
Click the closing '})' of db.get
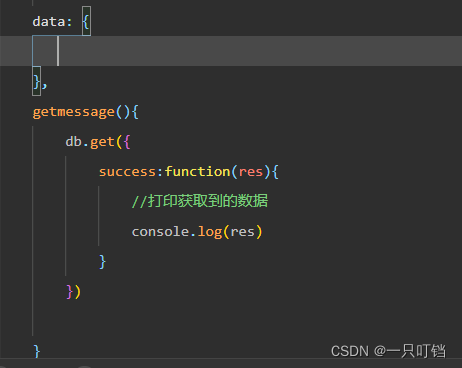[74, 292]
